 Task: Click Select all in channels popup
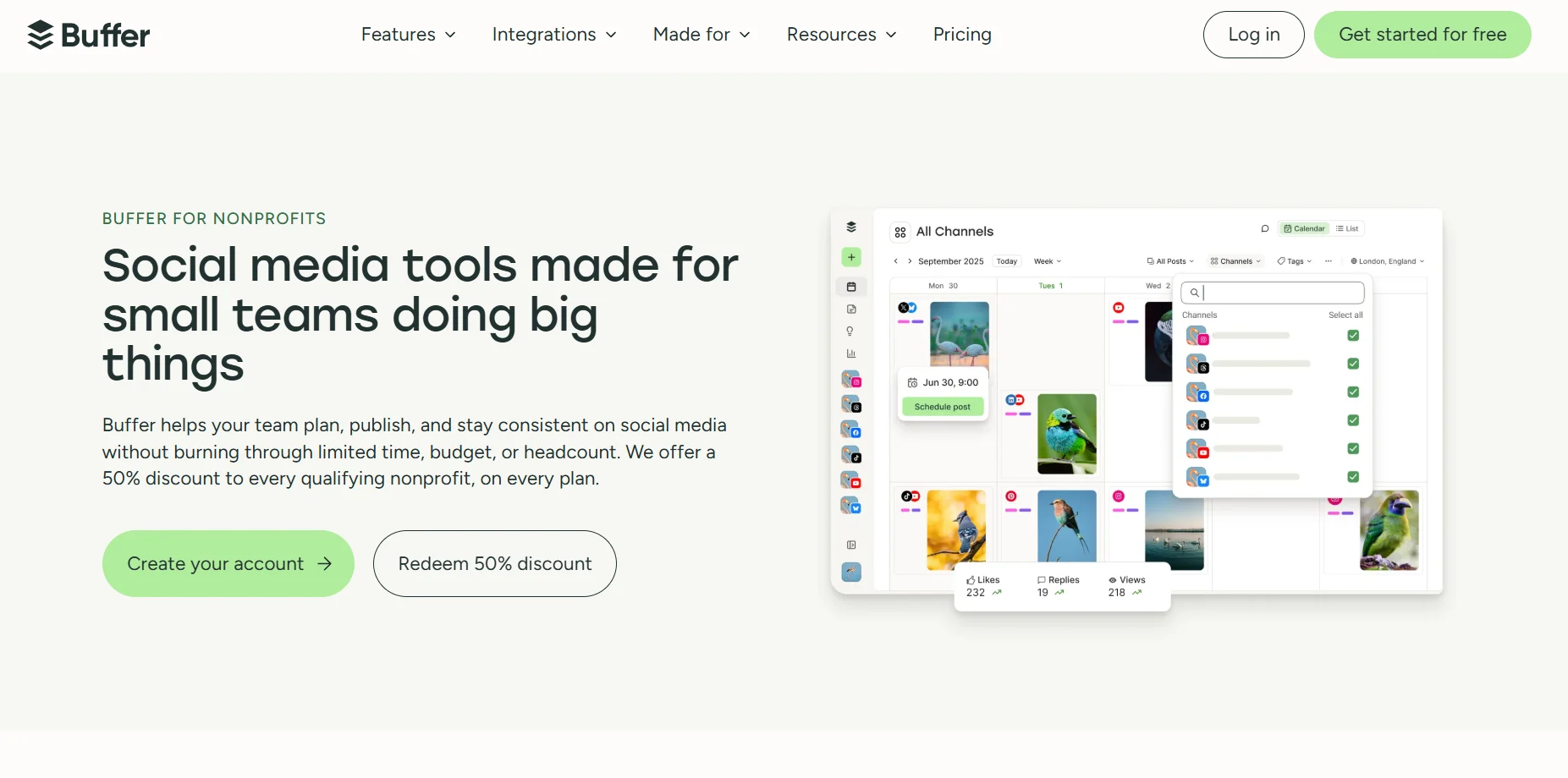pyautogui.click(x=1345, y=315)
